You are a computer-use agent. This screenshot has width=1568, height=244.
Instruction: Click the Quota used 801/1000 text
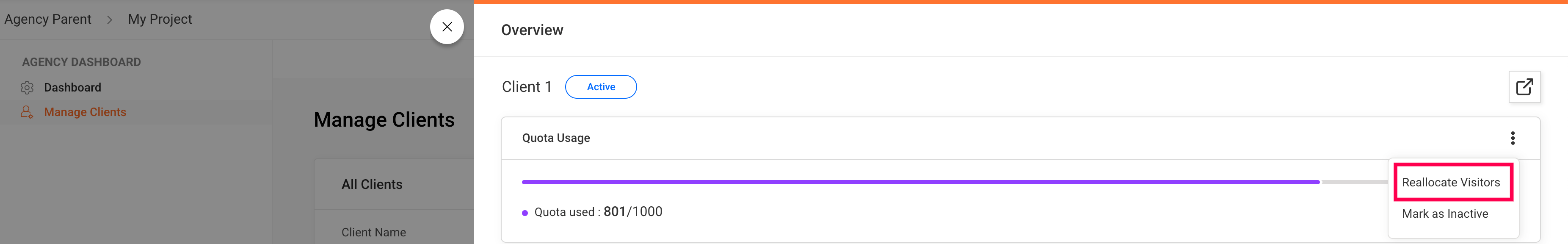tap(598, 212)
